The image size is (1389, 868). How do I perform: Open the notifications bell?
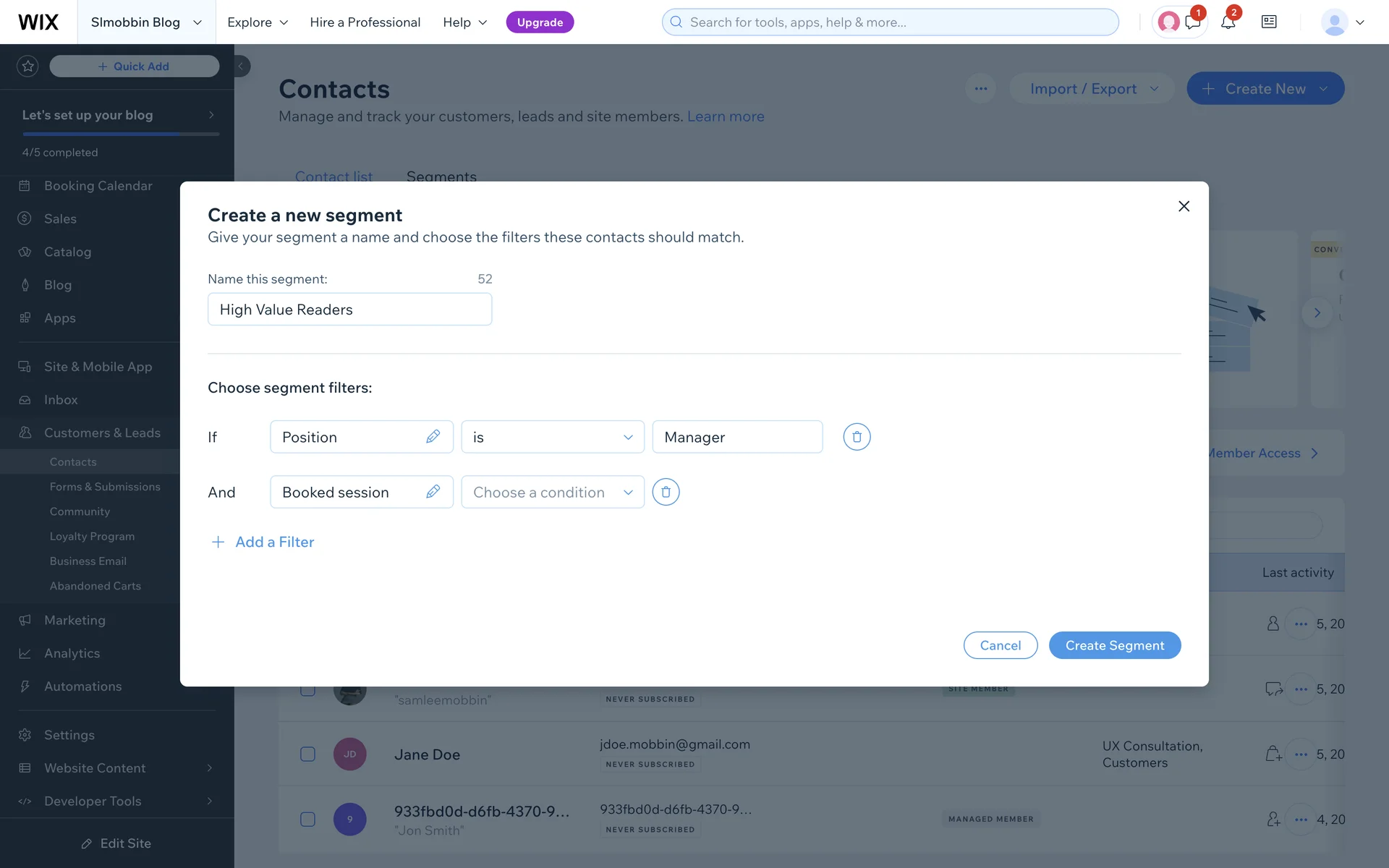pos(1228,22)
